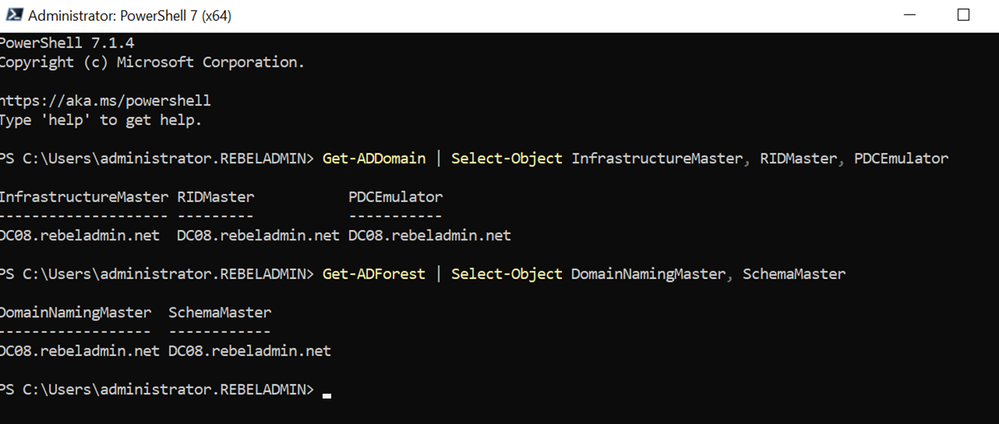This screenshot has width=999, height=424.
Task: Click the 'PowerShell 7.1.4' version line
Action: point(67,43)
